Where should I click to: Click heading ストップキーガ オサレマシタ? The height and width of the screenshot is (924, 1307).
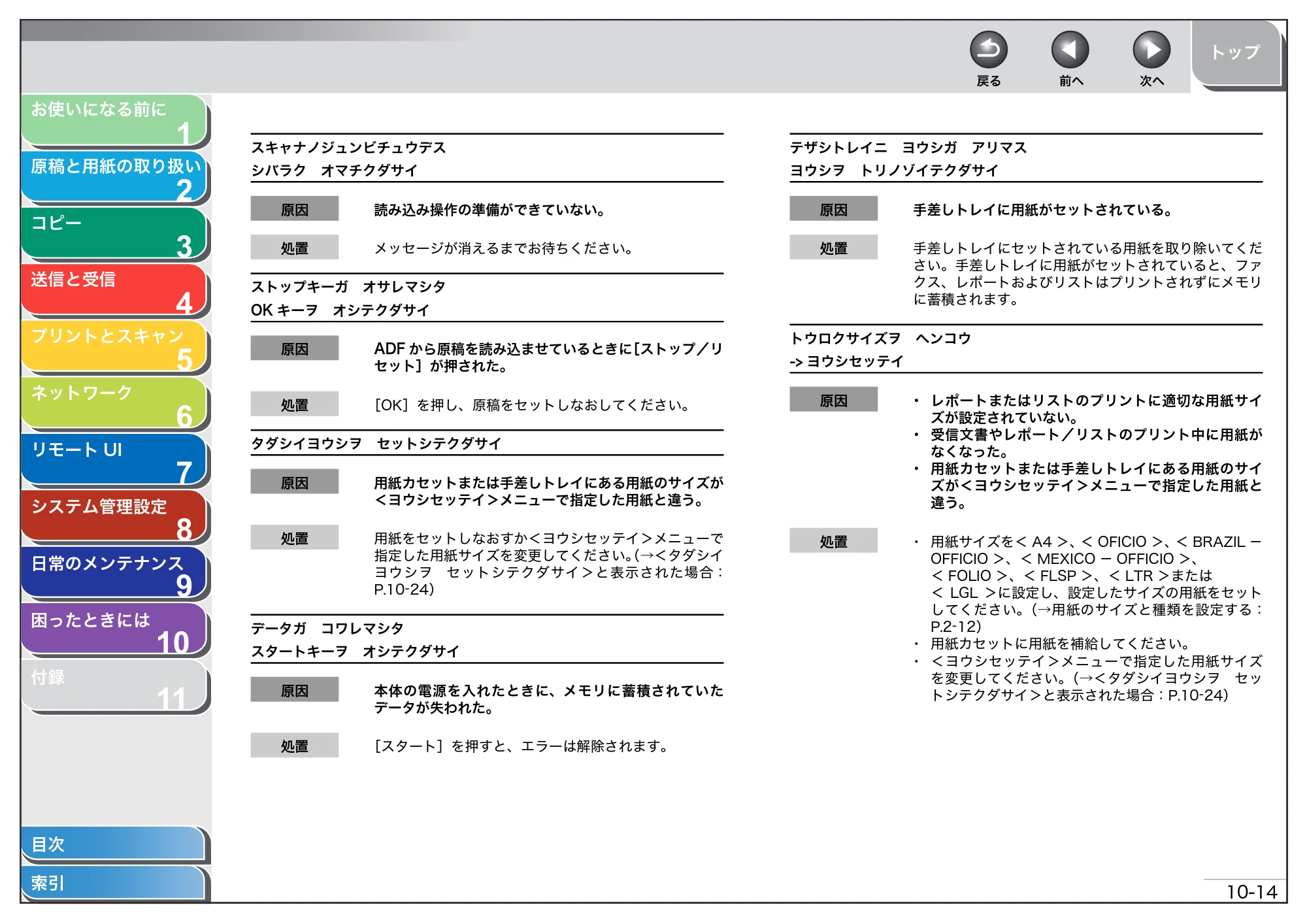tap(348, 287)
